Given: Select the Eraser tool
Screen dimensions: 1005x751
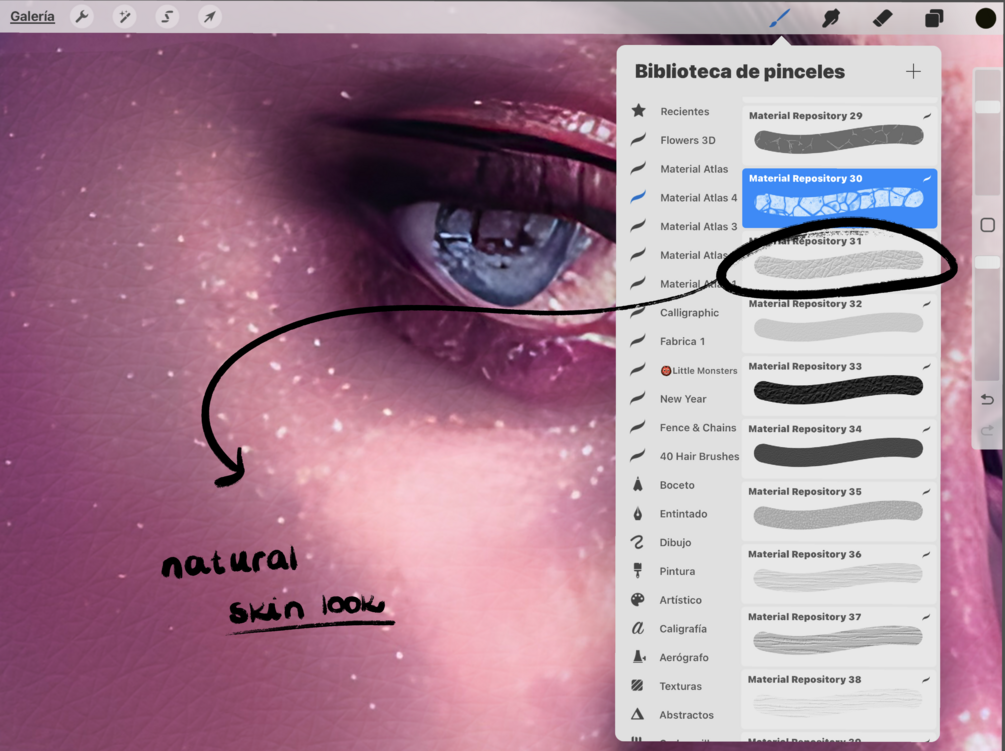Looking at the screenshot, I should click(883, 18).
